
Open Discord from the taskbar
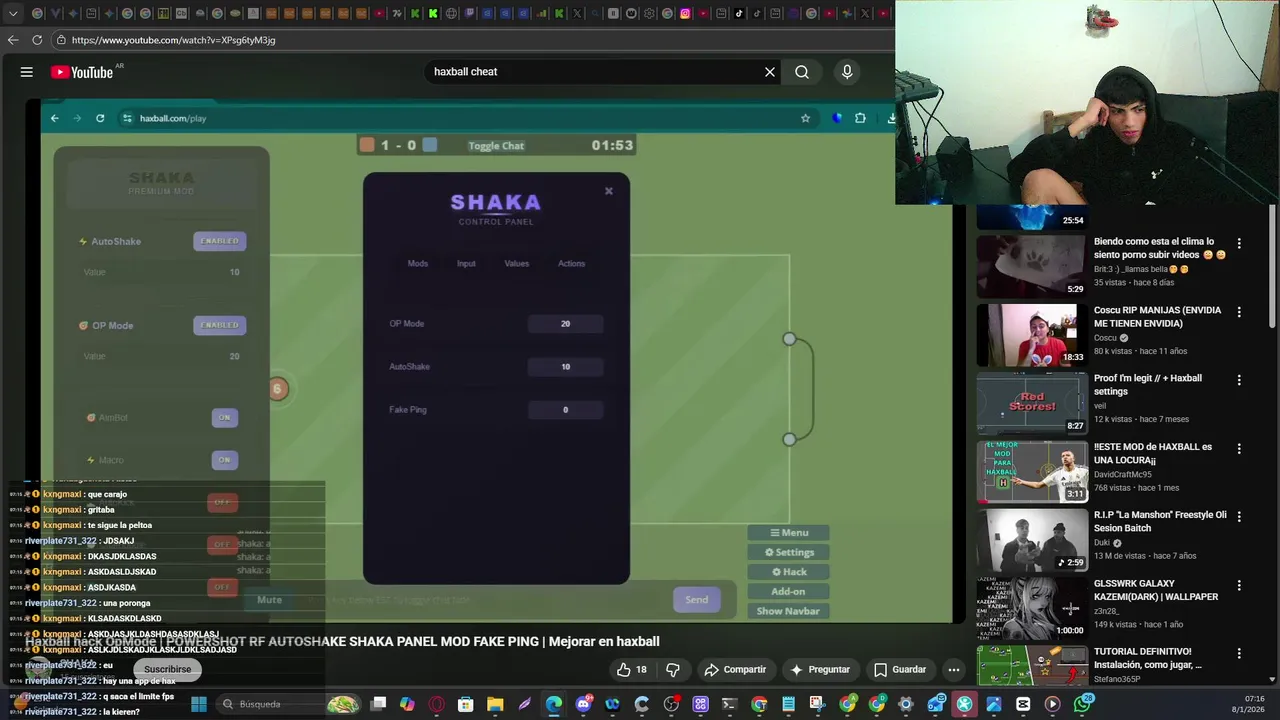(x=583, y=704)
